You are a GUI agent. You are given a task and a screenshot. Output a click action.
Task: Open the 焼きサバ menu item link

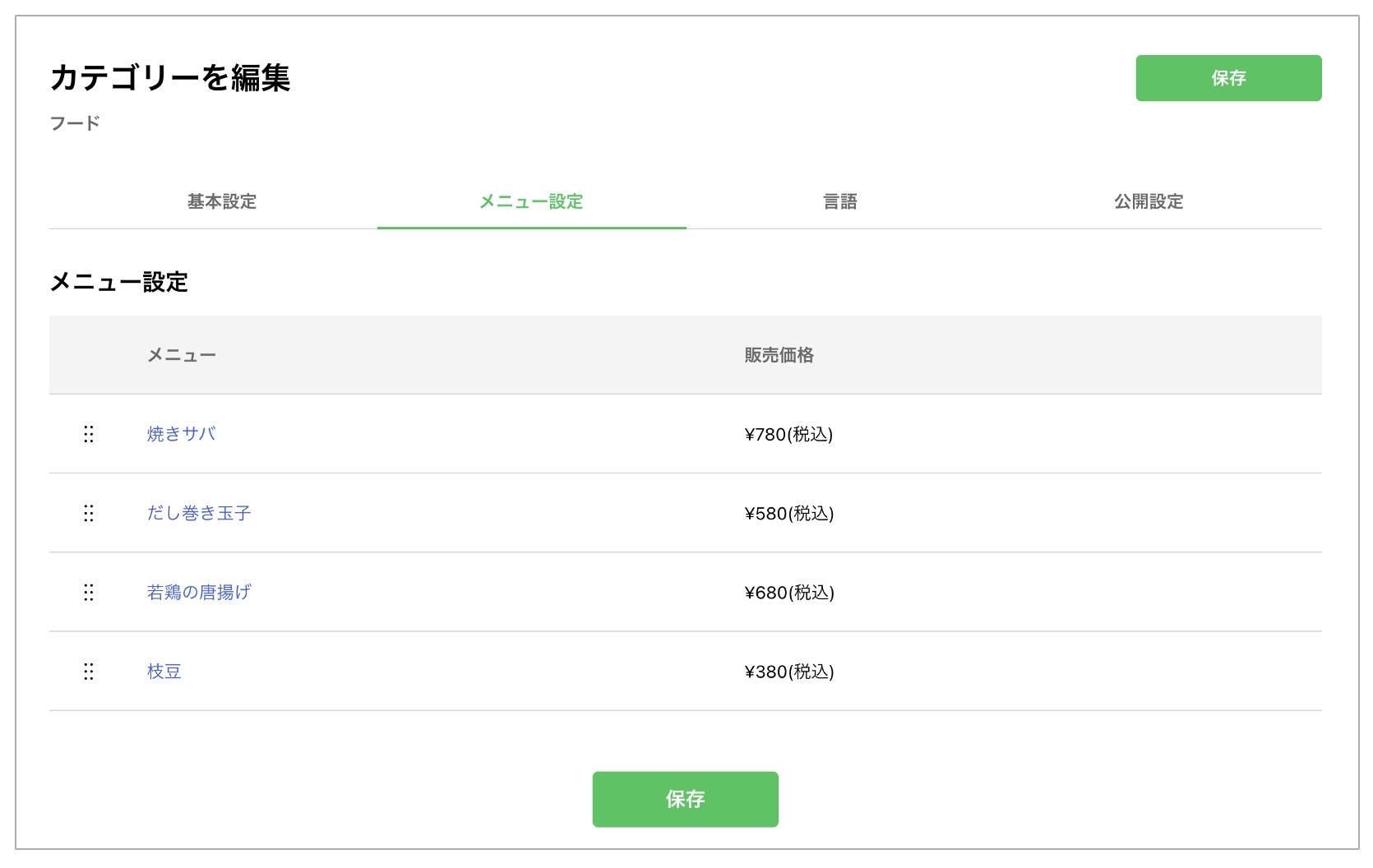coord(181,435)
